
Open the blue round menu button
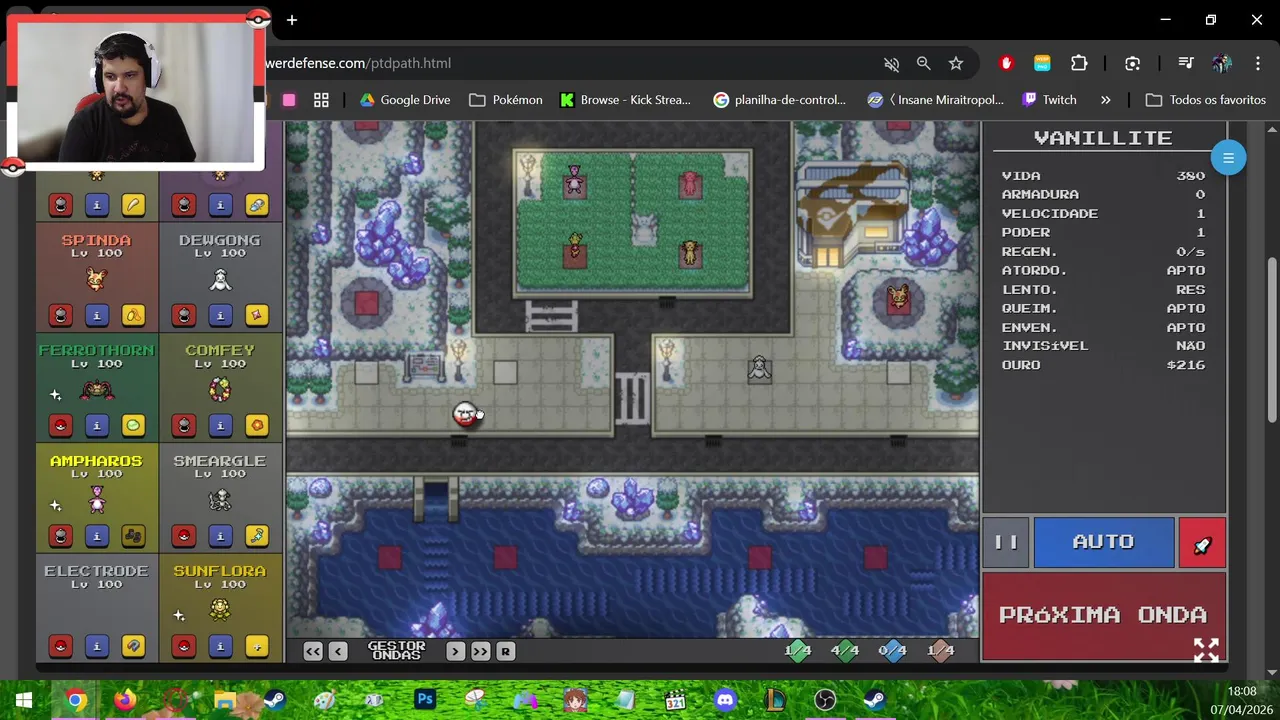point(1228,158)
